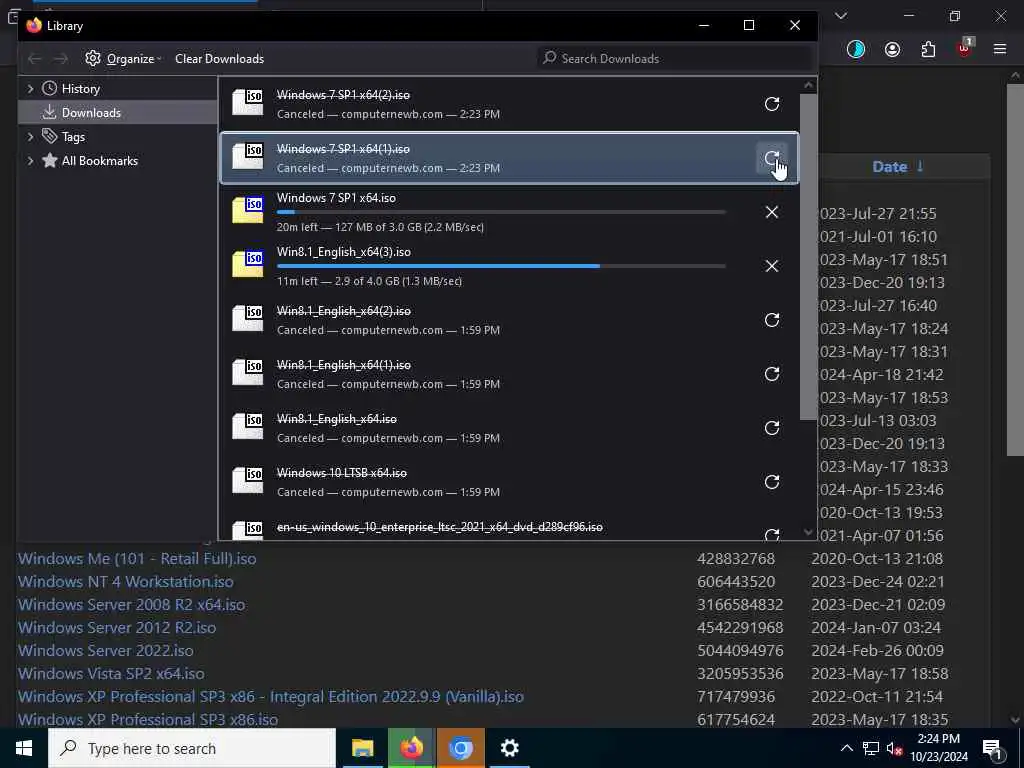Image resolution: width=1024 pixels, height=768 pixels.
Task: Click the uBlock Origin extension icon
Action: coord(965,48)
